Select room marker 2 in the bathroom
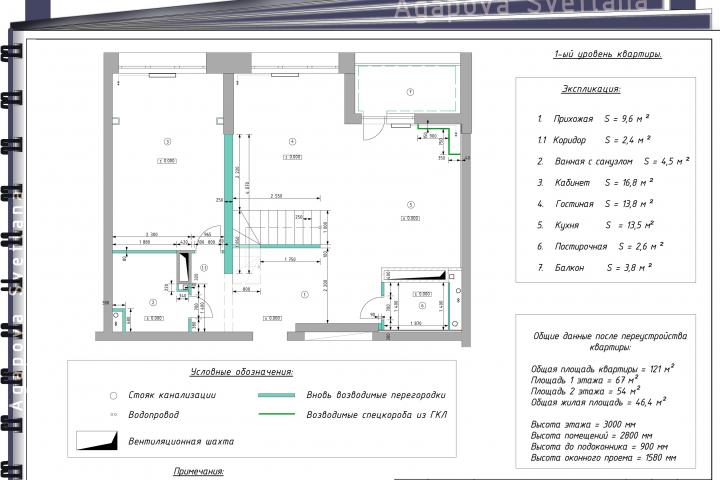720x480 pixels. [153, 302]
